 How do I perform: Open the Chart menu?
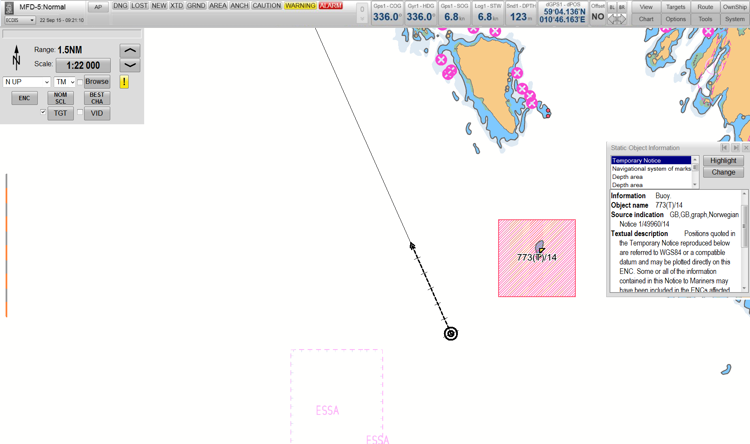646,19
